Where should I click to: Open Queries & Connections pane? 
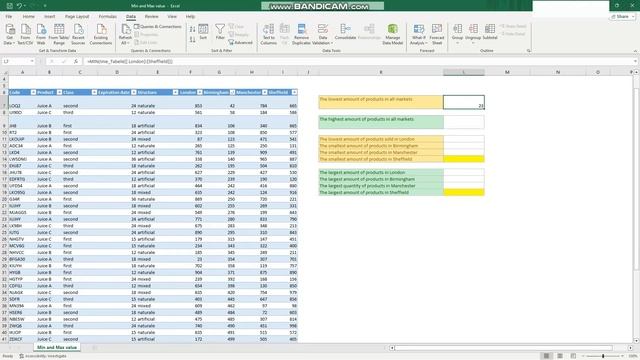click(158, 27)
